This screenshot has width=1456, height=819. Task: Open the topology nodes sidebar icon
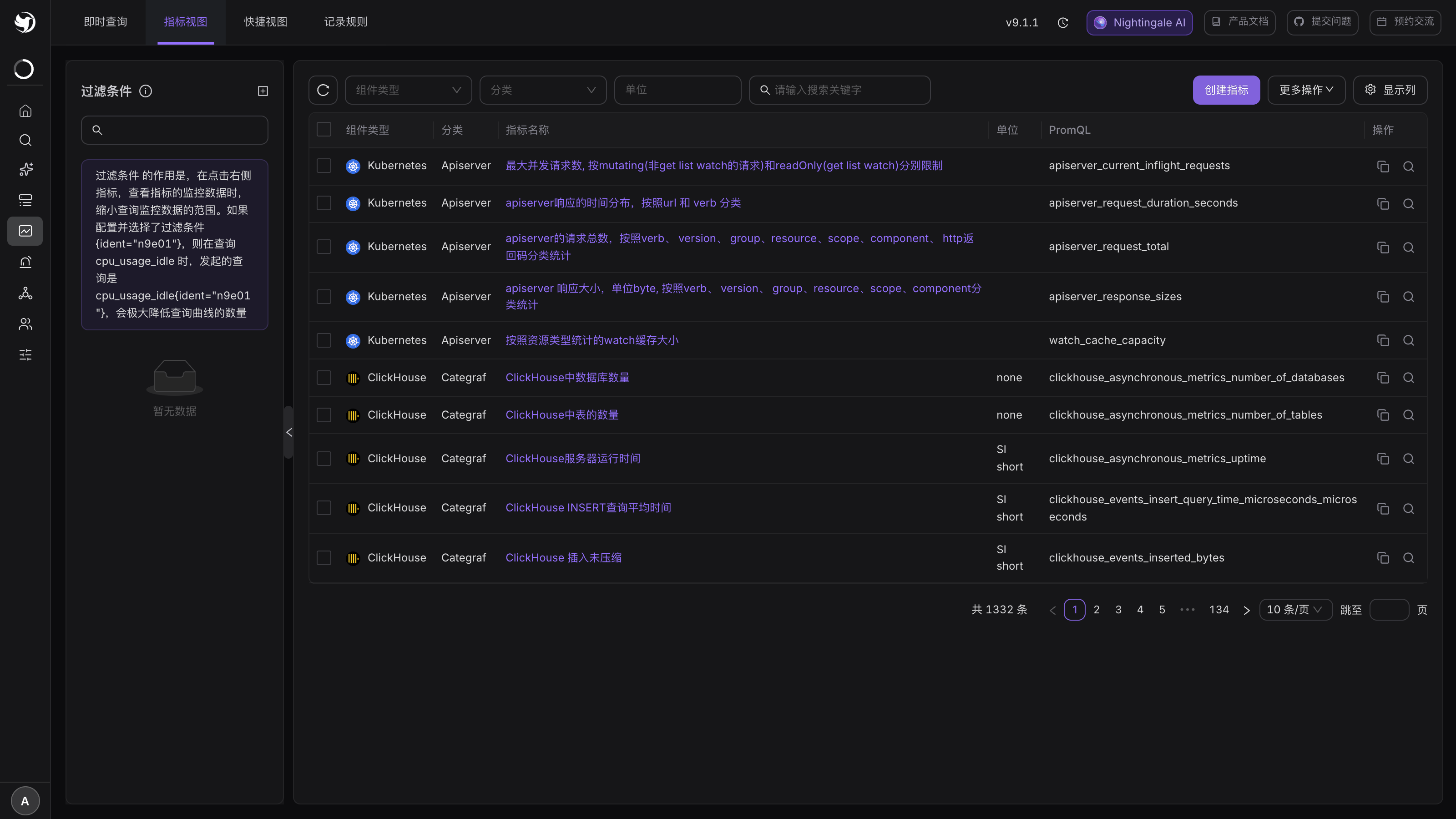pyautogui.click(x=25, y=293)
